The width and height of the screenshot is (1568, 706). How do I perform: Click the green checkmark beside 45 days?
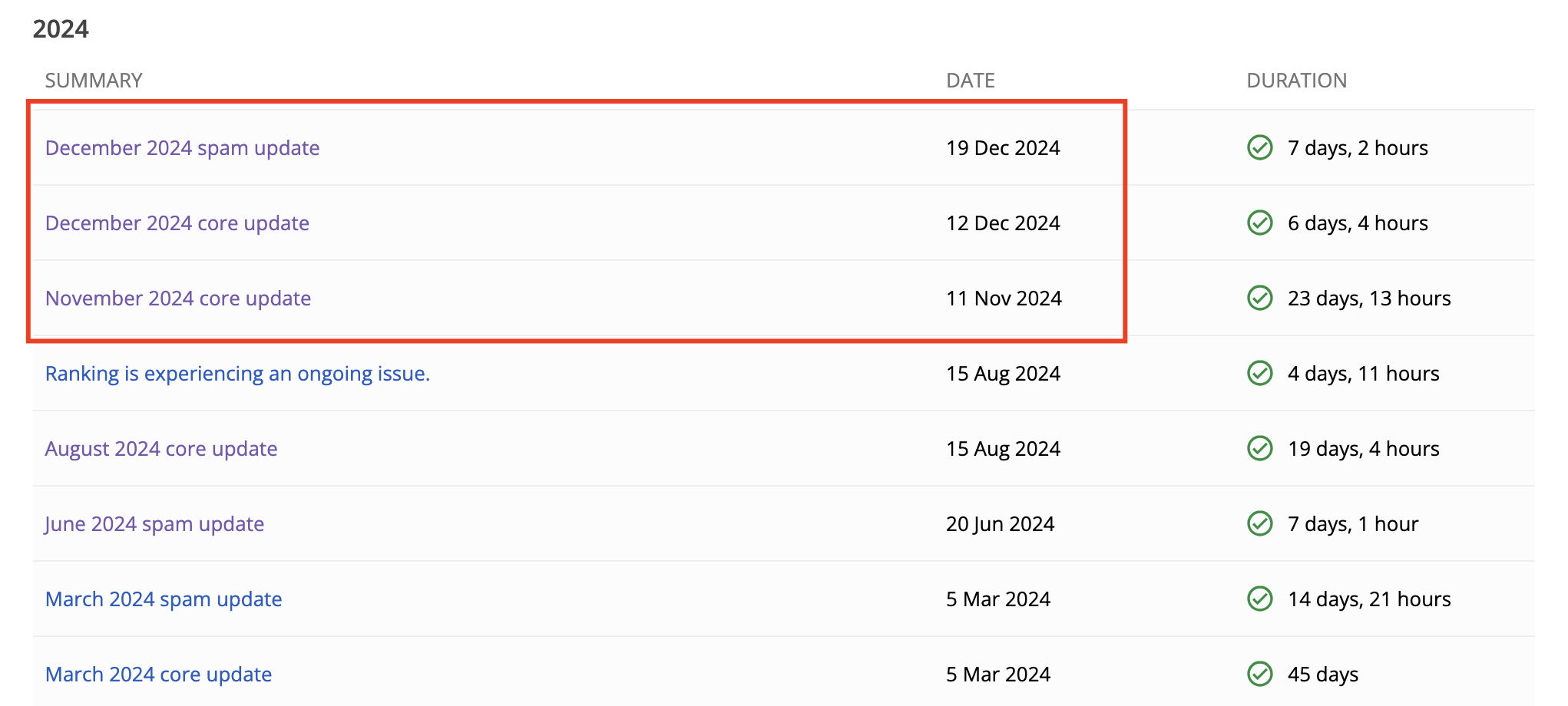pyautogui.click(x=1259, y=674)
